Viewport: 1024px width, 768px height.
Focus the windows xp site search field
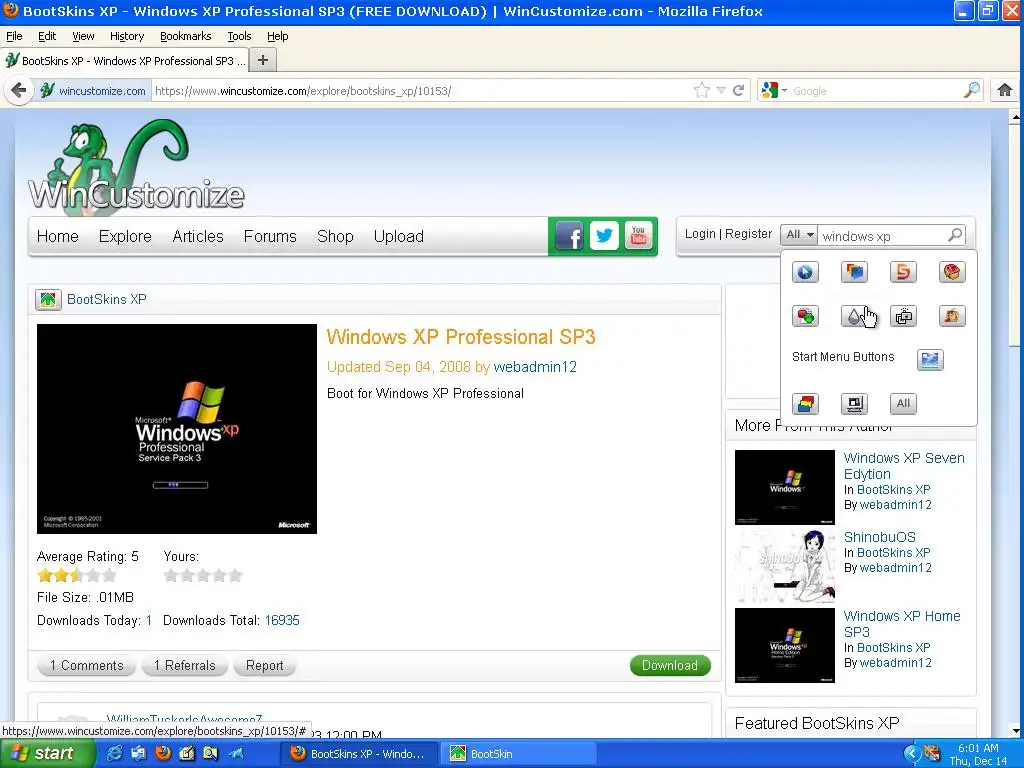pos(882,236)
